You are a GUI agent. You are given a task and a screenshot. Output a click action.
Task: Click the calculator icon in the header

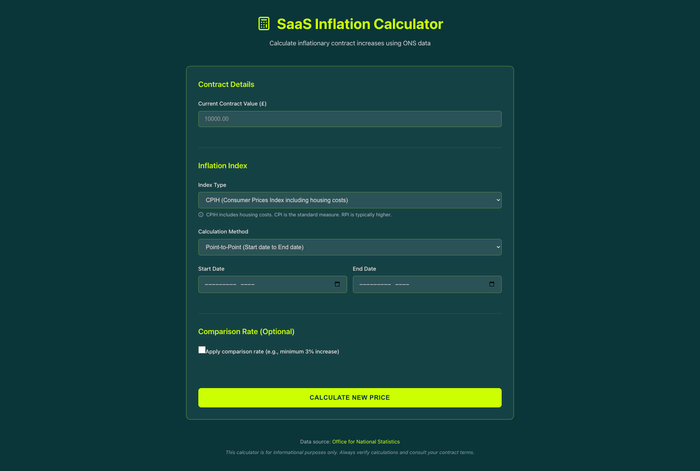click(264, 24)
